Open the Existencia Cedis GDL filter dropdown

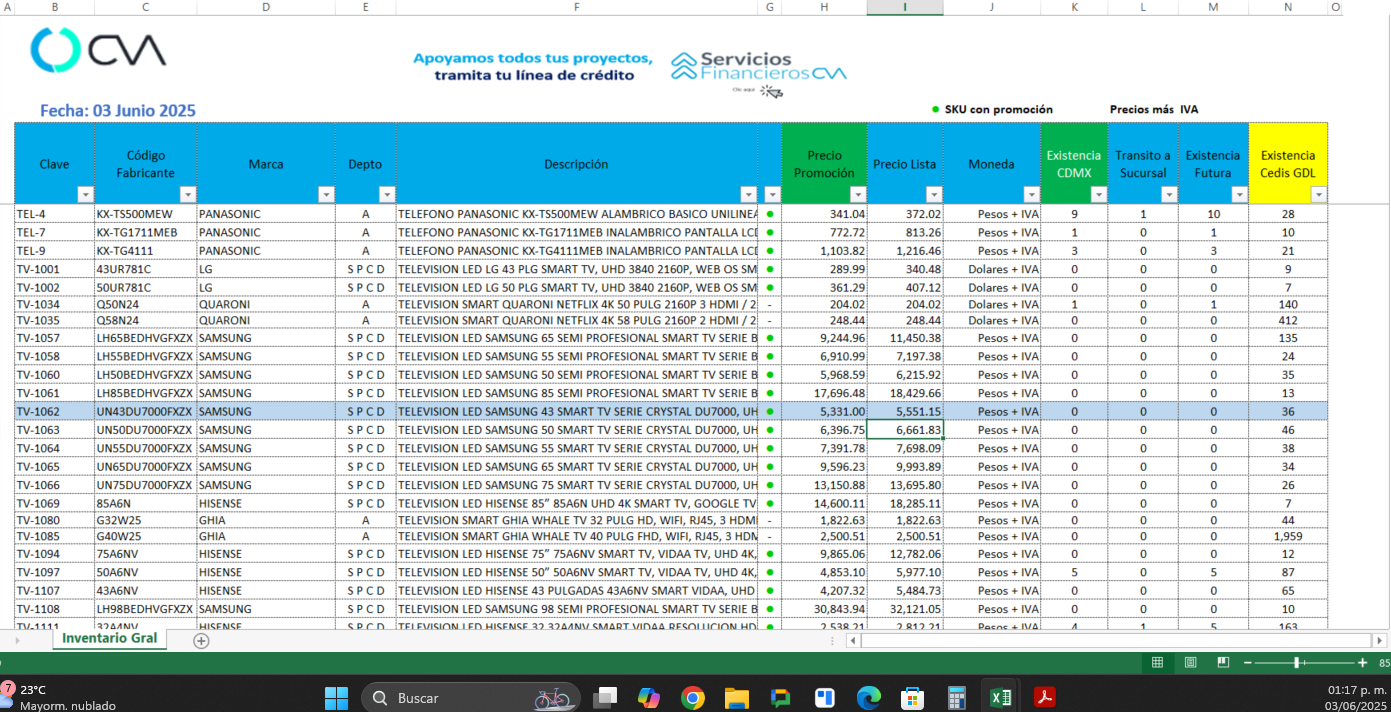pyautogui.click(x=1318, y=194)
